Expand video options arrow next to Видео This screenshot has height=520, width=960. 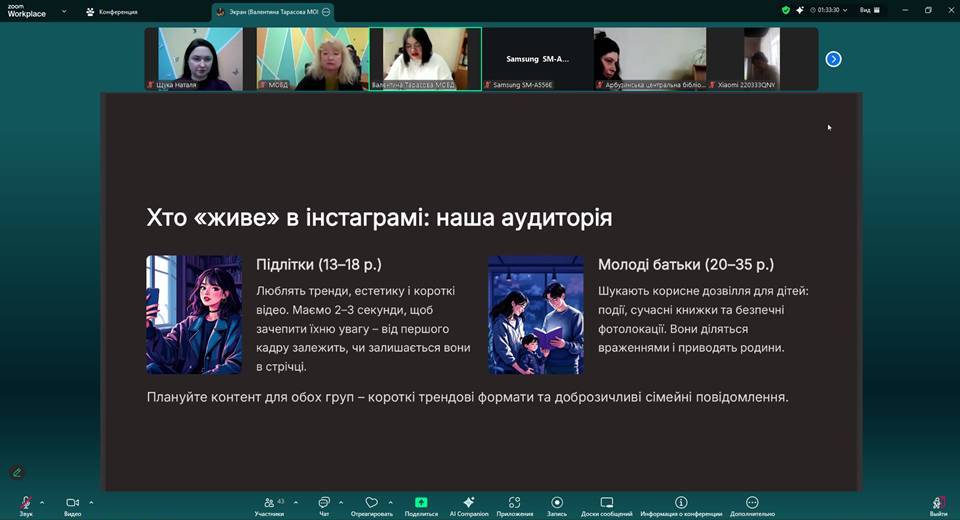pyautogui.click(x=91, y=502)
